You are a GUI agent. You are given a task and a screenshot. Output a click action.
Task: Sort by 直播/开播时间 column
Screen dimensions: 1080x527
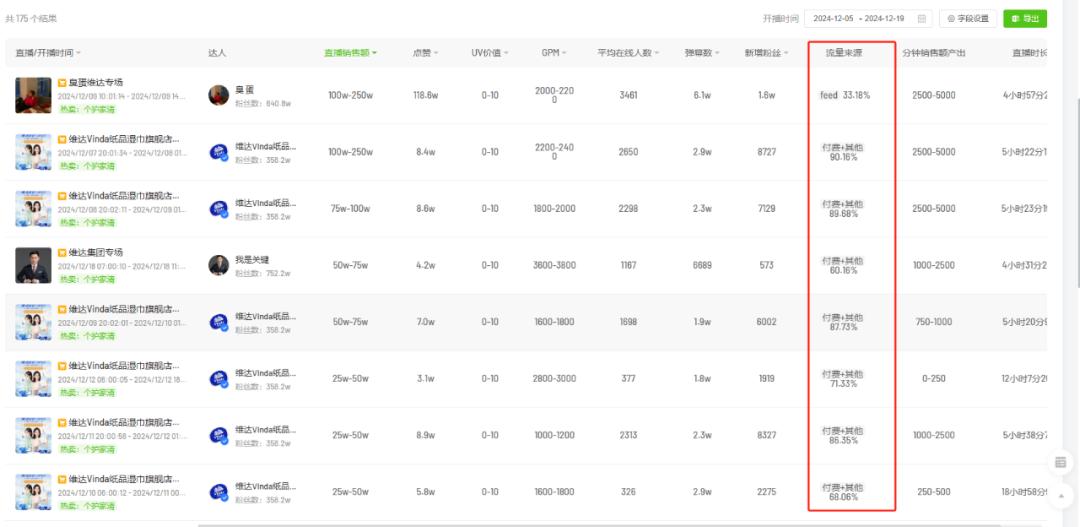[48, 53]
